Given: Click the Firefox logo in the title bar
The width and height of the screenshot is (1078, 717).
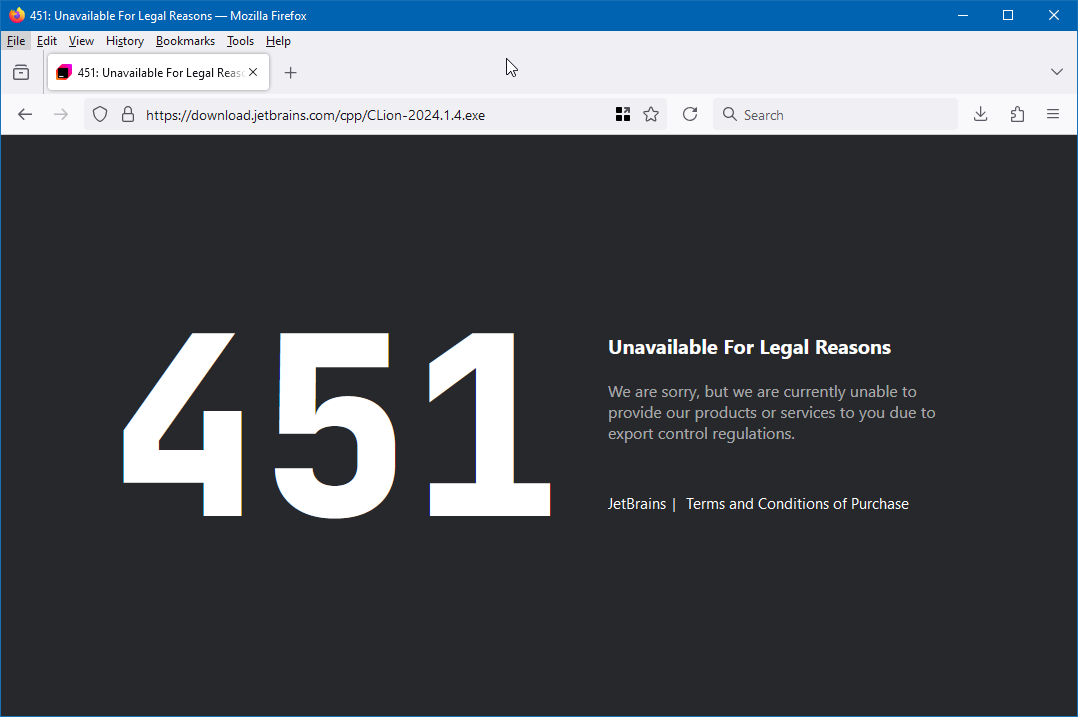Looking at the screenshot, I should tap(16, 15).
